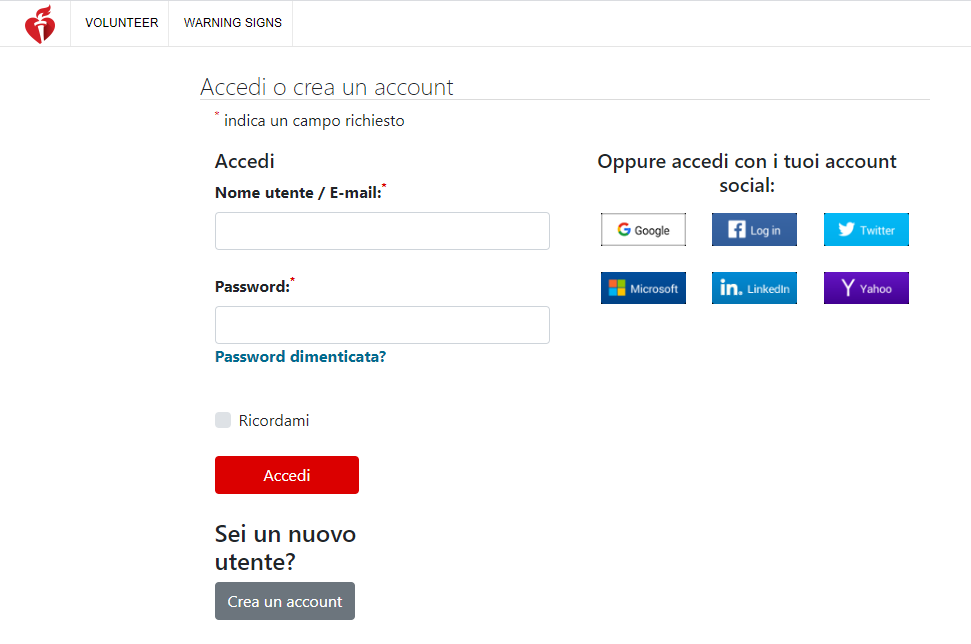Screen dimensions: 971x644
Task: Open the Password dimenticata? link
Action: [300, 357]
